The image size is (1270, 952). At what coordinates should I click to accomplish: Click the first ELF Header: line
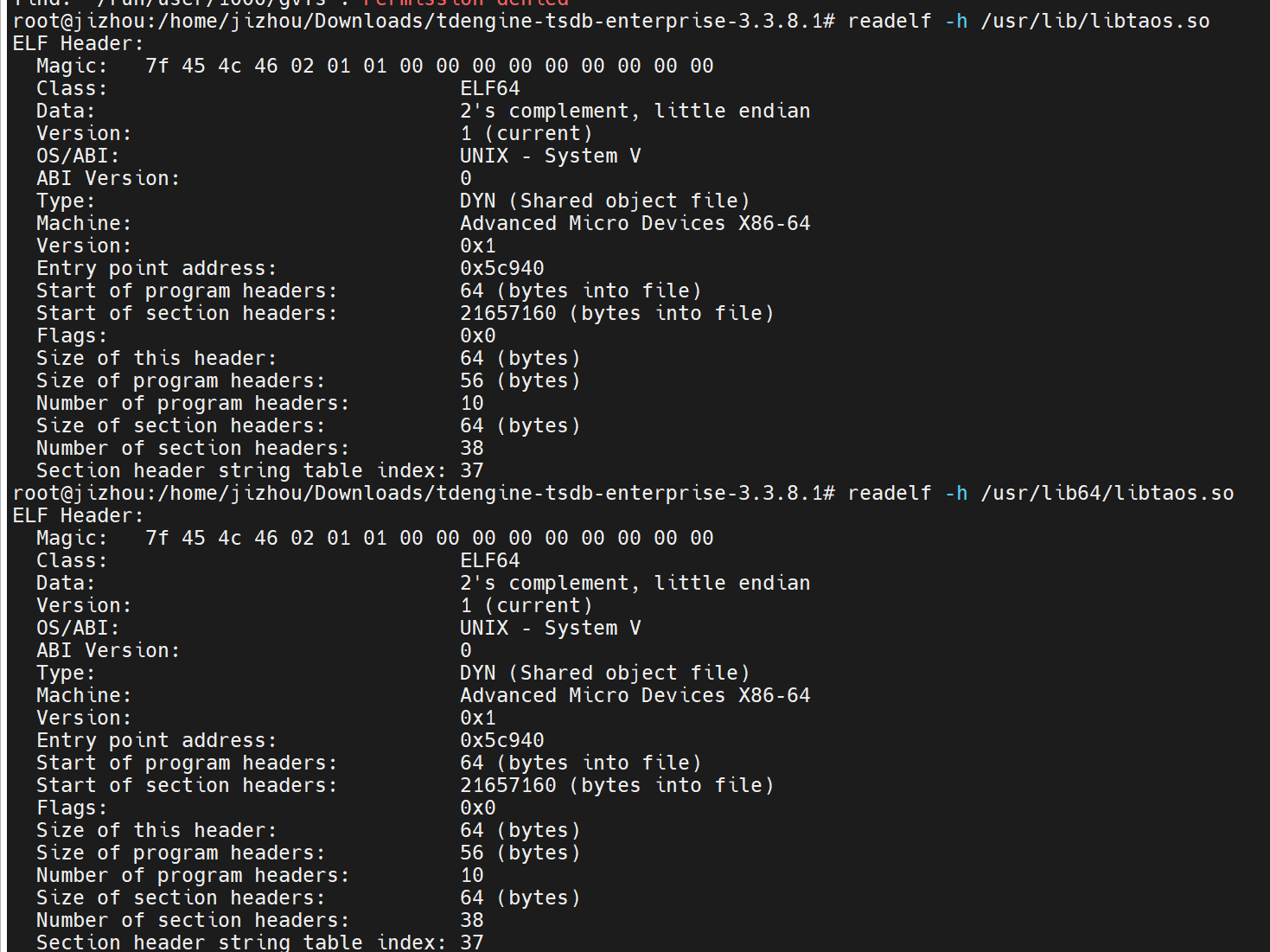[x=78, y=43]
